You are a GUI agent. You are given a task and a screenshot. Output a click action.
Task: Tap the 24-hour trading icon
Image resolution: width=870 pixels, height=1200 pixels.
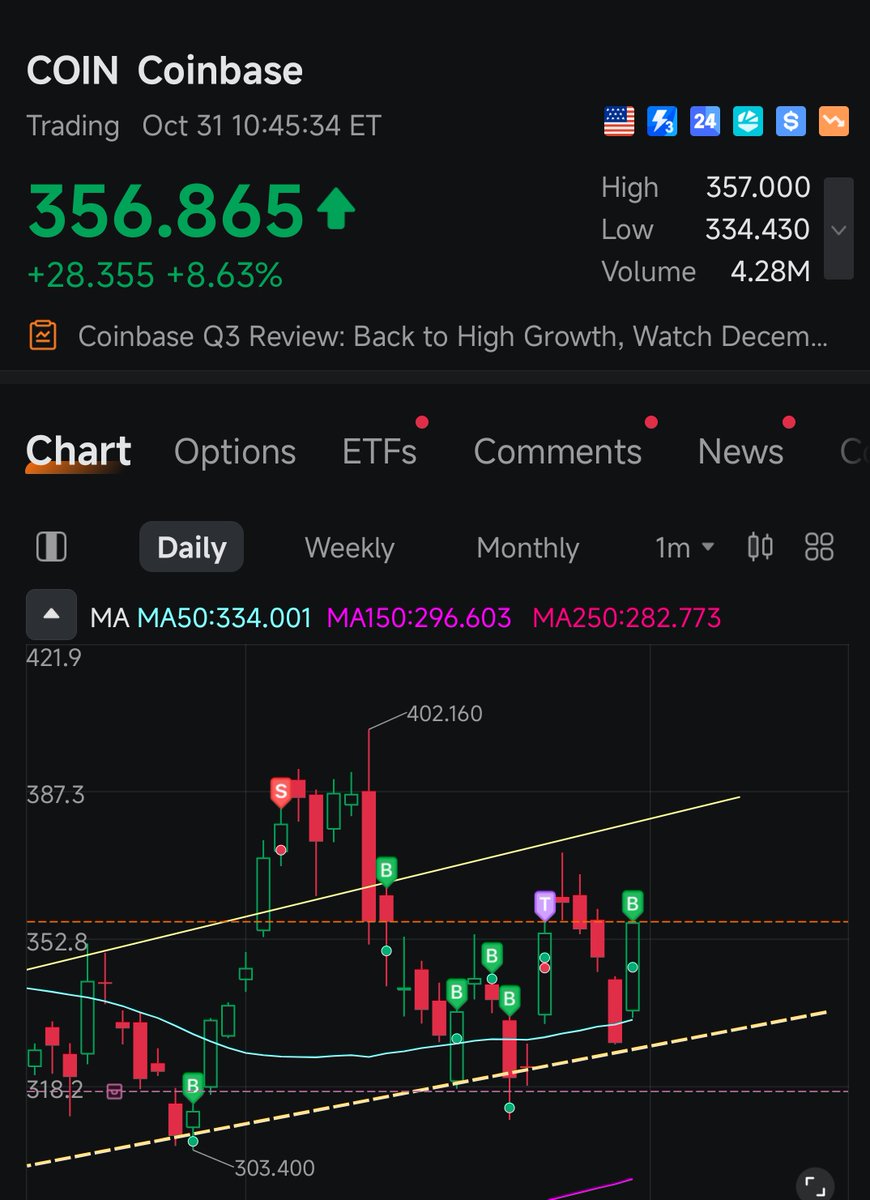click(x=705, y=122)
